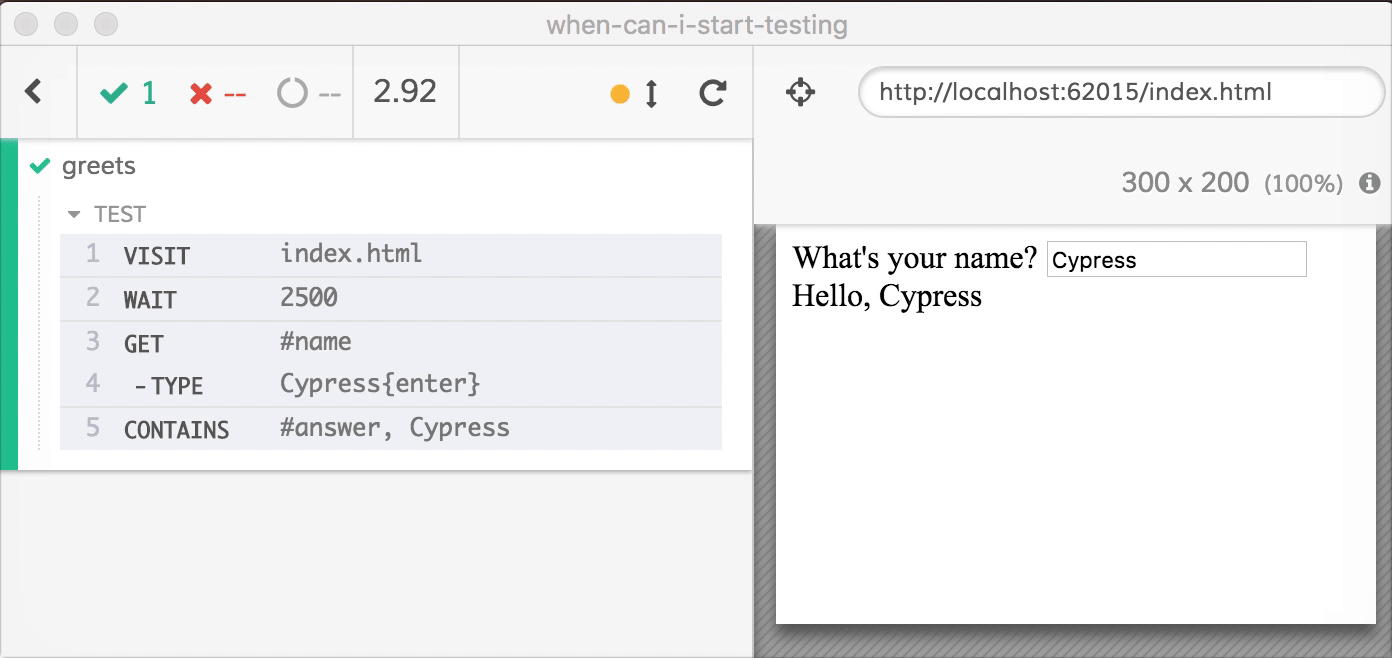The width and height of the screenshot is (1392, 658).
Task: Click the yellow dot beside the auto-scroll arrow
Action: (620, 95)
